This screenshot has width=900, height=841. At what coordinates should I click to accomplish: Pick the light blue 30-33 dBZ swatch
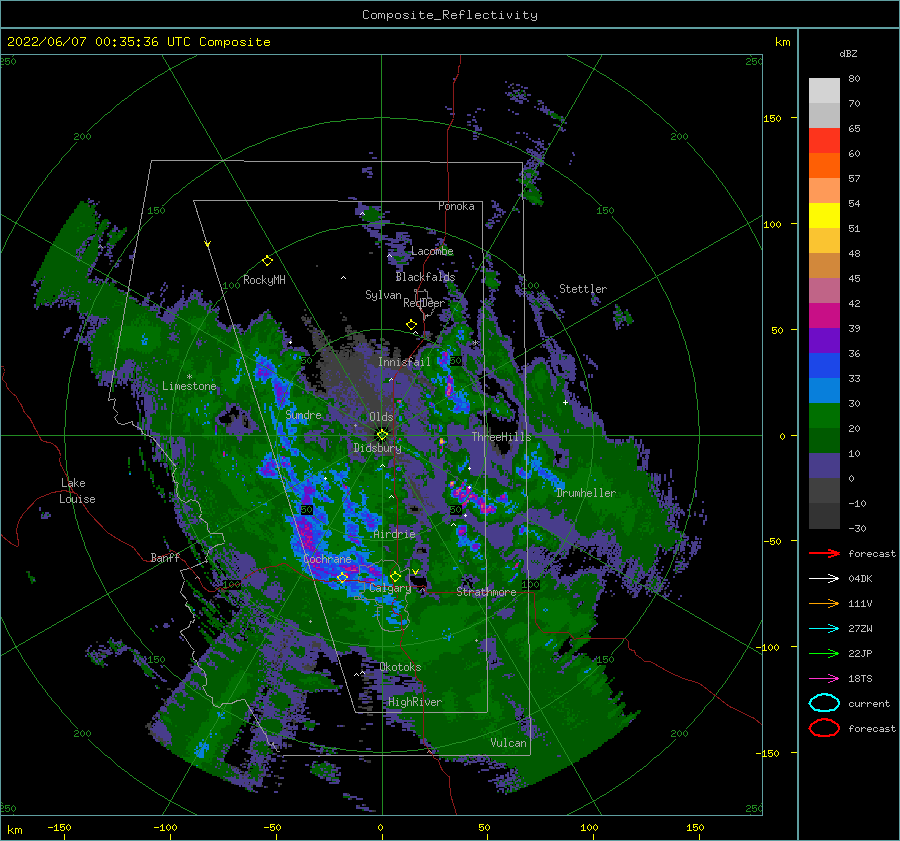[824, 390]
